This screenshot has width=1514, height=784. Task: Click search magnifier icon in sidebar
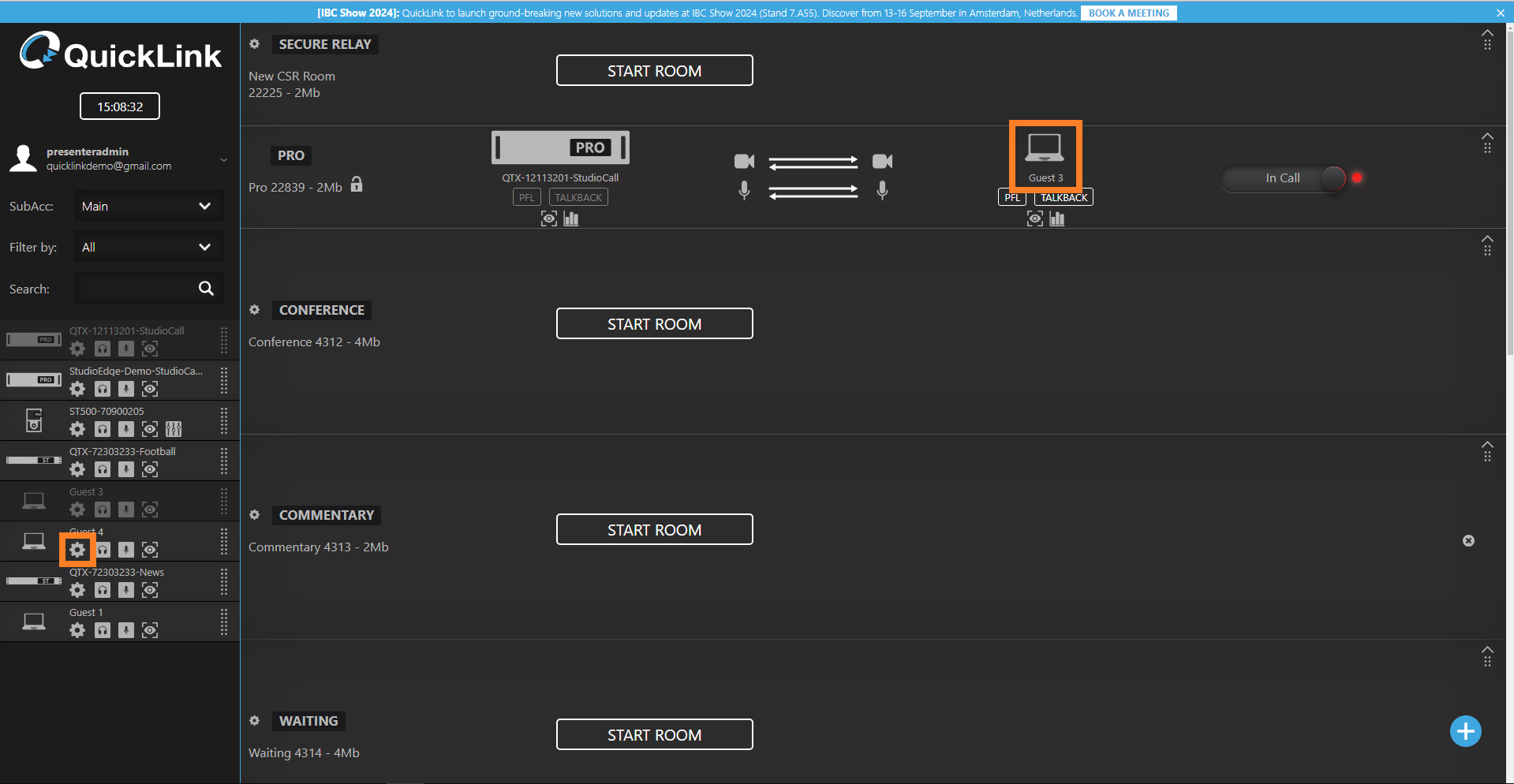tap(206, 289)
